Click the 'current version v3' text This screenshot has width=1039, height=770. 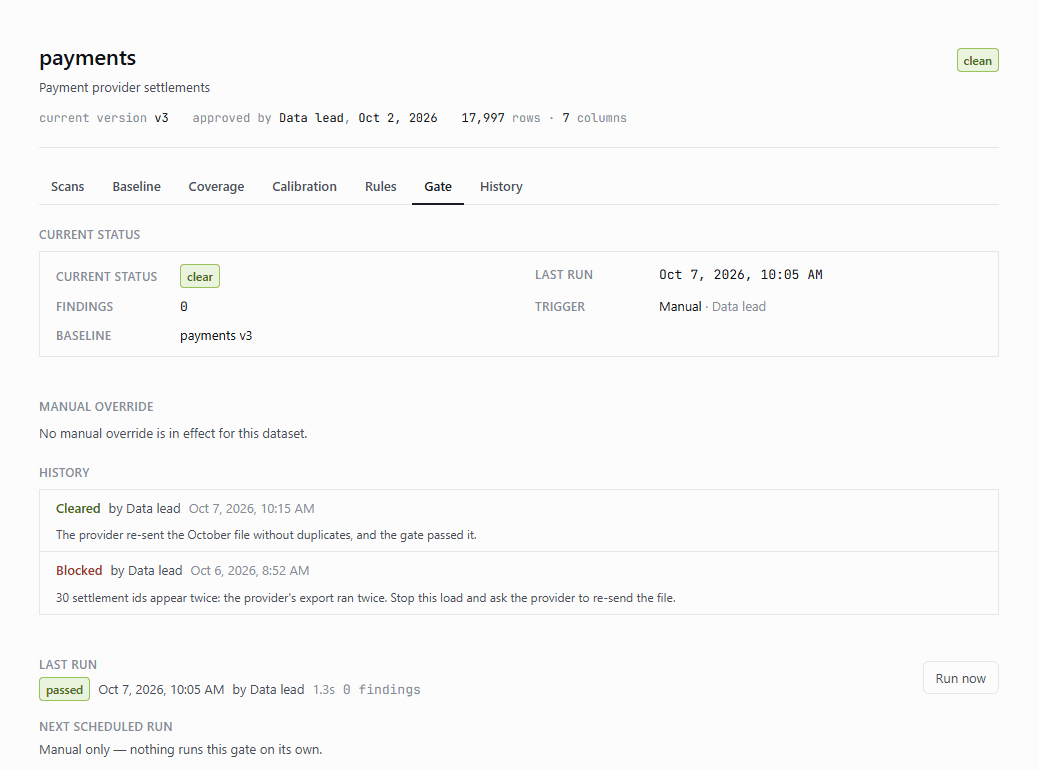click(x=104, y=118)
